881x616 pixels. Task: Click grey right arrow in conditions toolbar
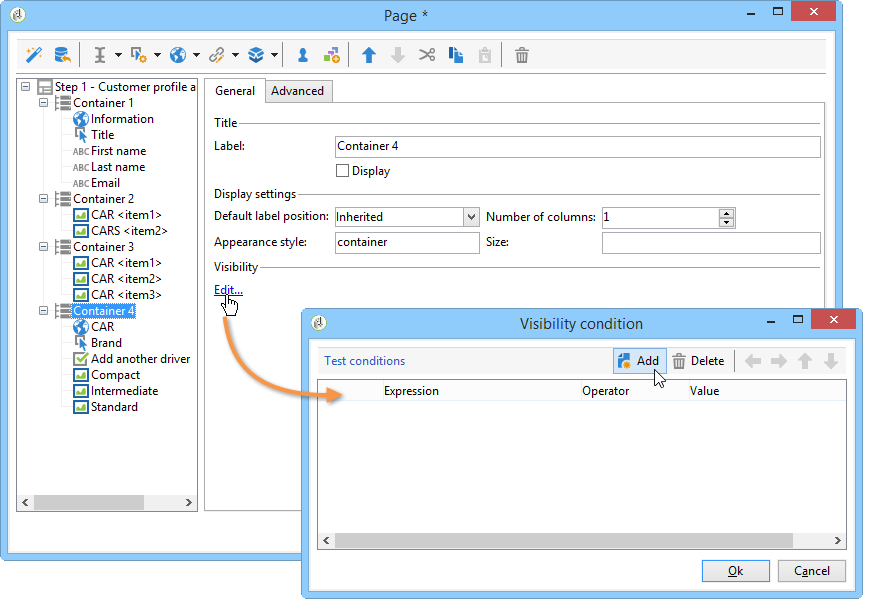[779, 361]
